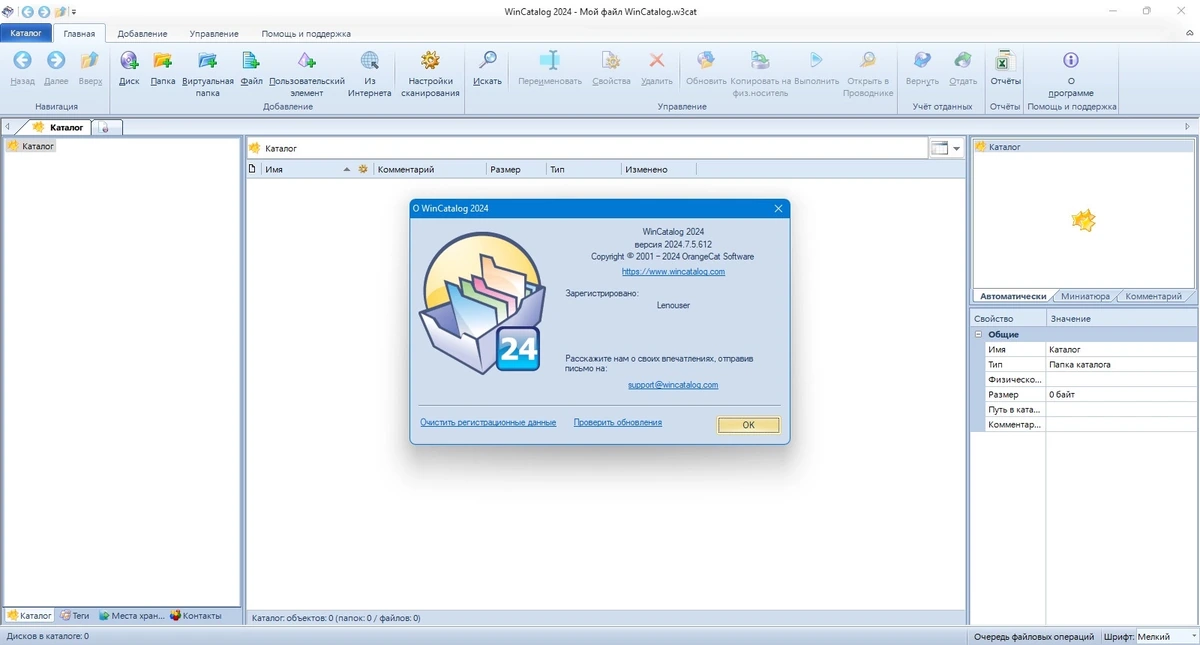The height and width of the screenshot is (645, 1200).
Task: Open the font size Small dropdown
Action: tap(1166, 636)
